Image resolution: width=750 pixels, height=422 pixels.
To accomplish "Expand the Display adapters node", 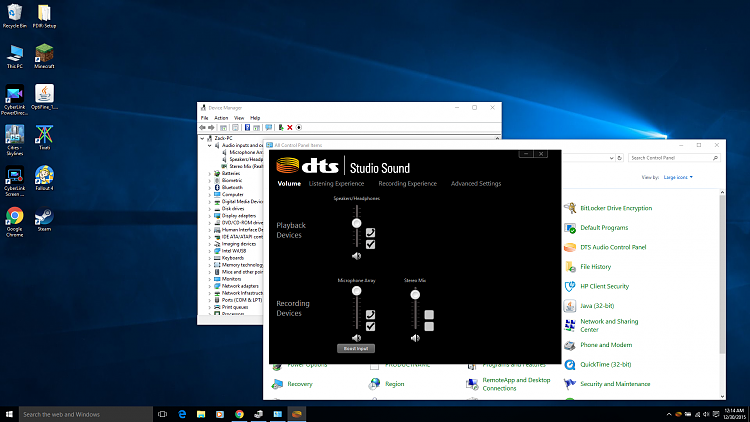I will point(210,216).
